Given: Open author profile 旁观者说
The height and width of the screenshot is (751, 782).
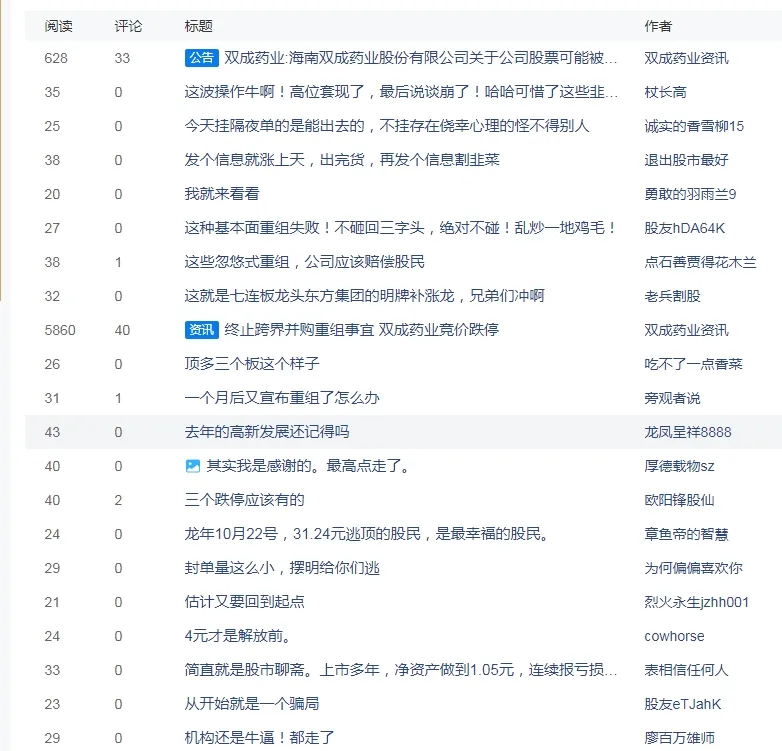Looking at the screenshot, I should [672, 397].
